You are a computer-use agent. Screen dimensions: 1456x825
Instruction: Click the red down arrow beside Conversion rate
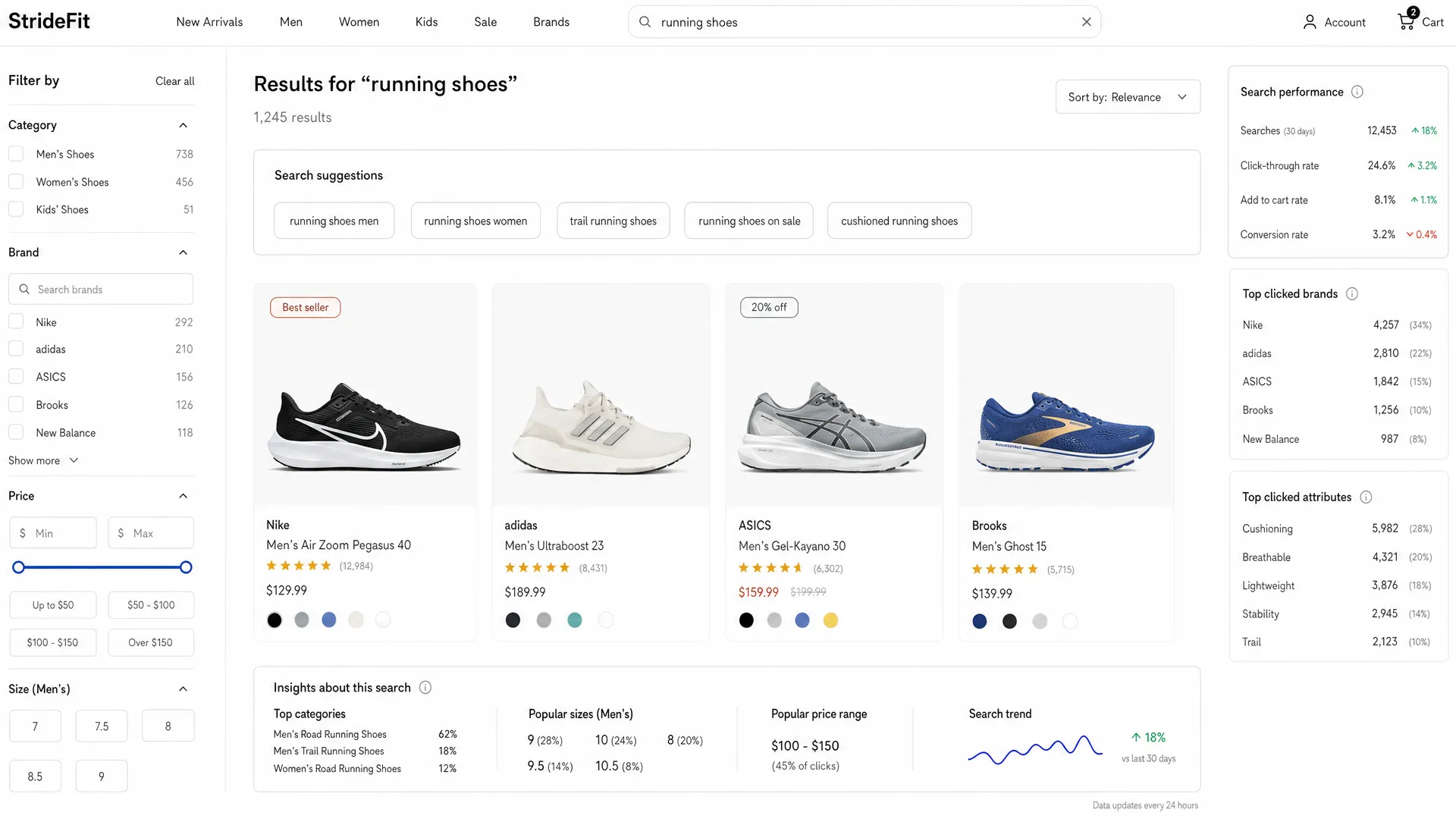[1410, 235]
